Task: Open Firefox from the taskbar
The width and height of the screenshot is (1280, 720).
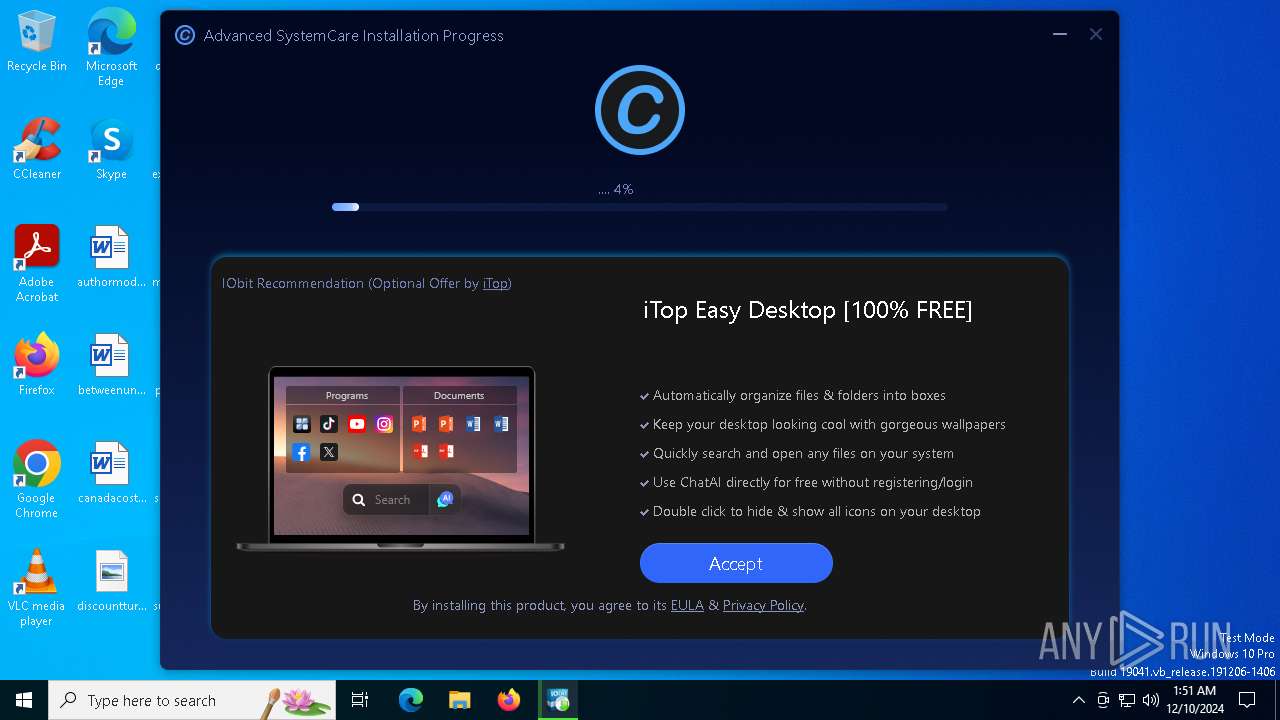Action: point(508,700)
